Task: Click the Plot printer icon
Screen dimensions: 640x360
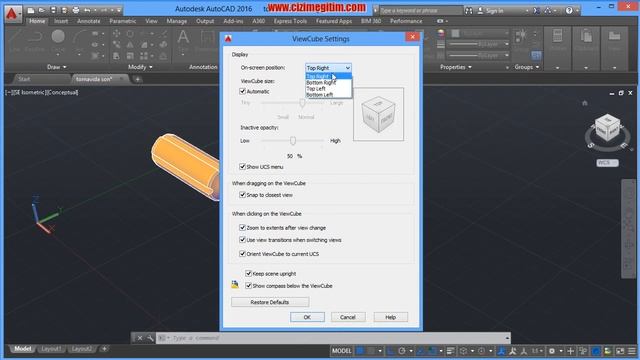Action: click(x=76, y=10)
